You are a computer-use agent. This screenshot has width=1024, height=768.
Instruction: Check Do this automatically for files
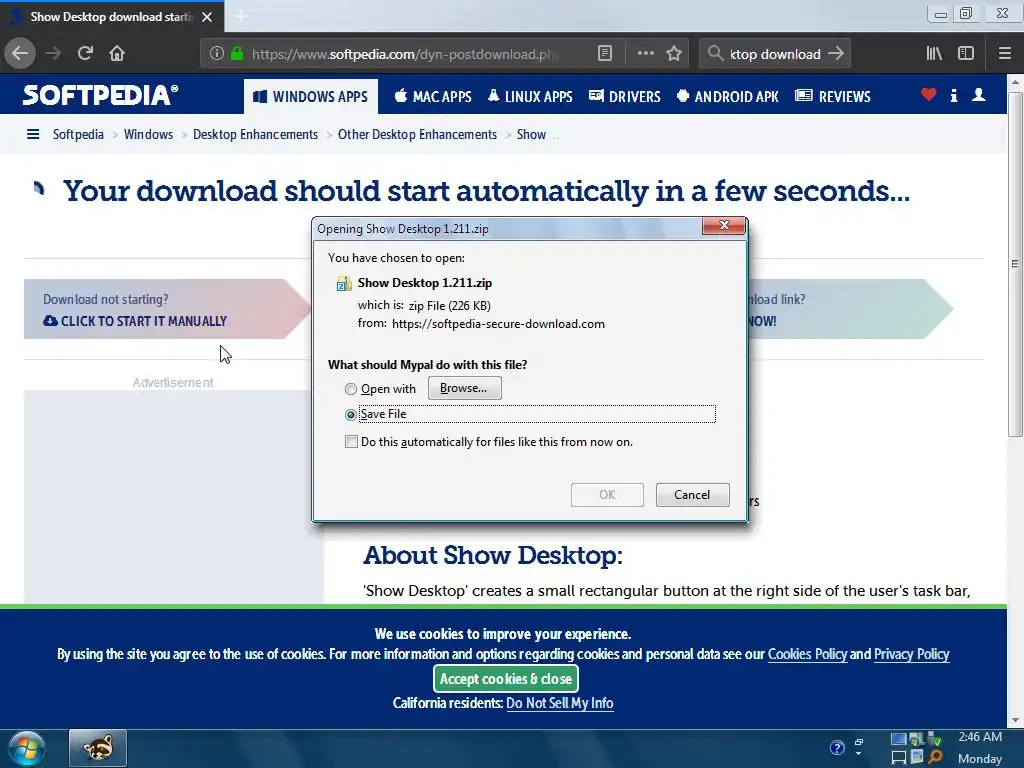351,442
